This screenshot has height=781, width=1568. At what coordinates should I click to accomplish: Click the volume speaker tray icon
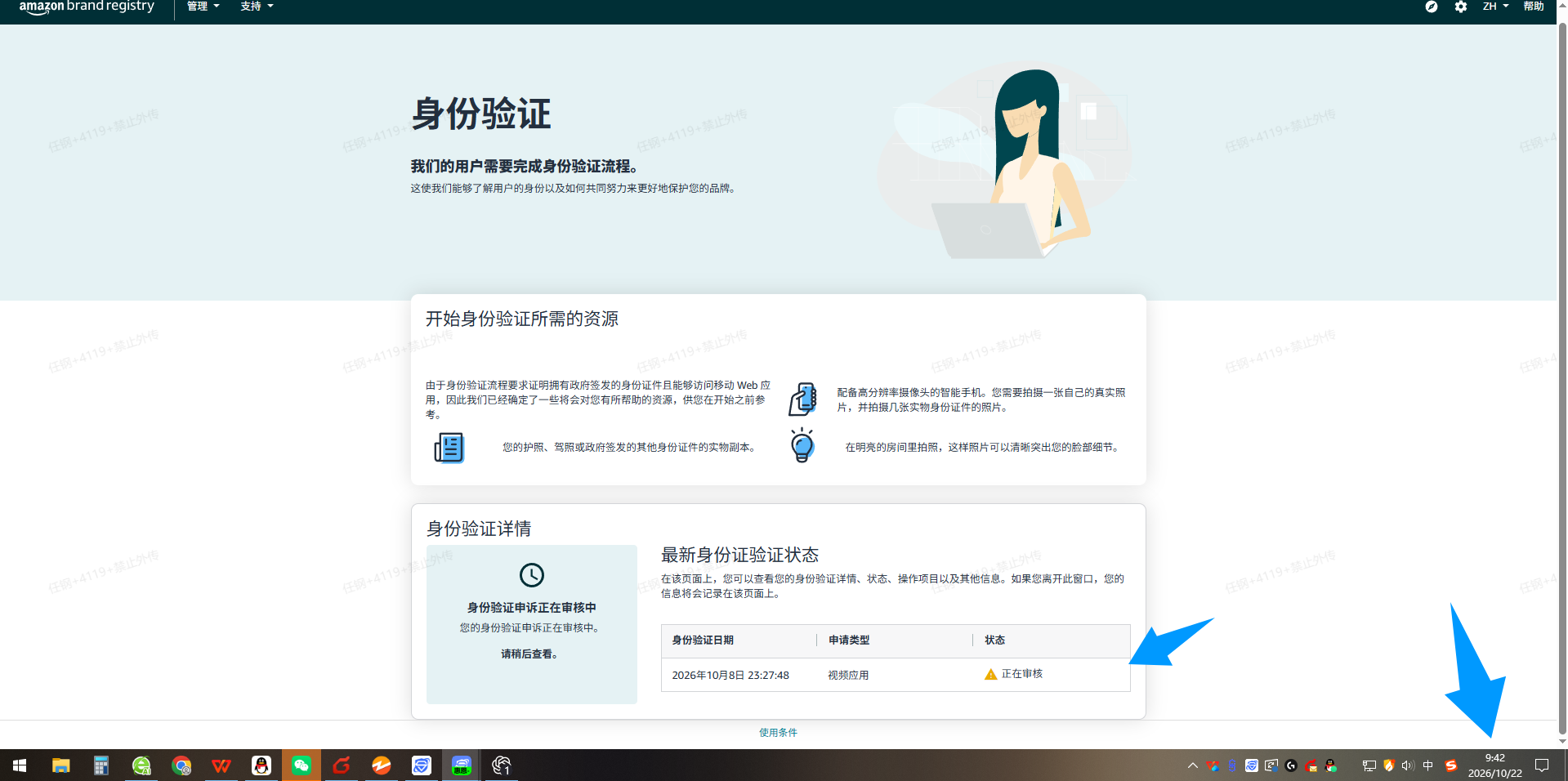(x=1408, y=765)
